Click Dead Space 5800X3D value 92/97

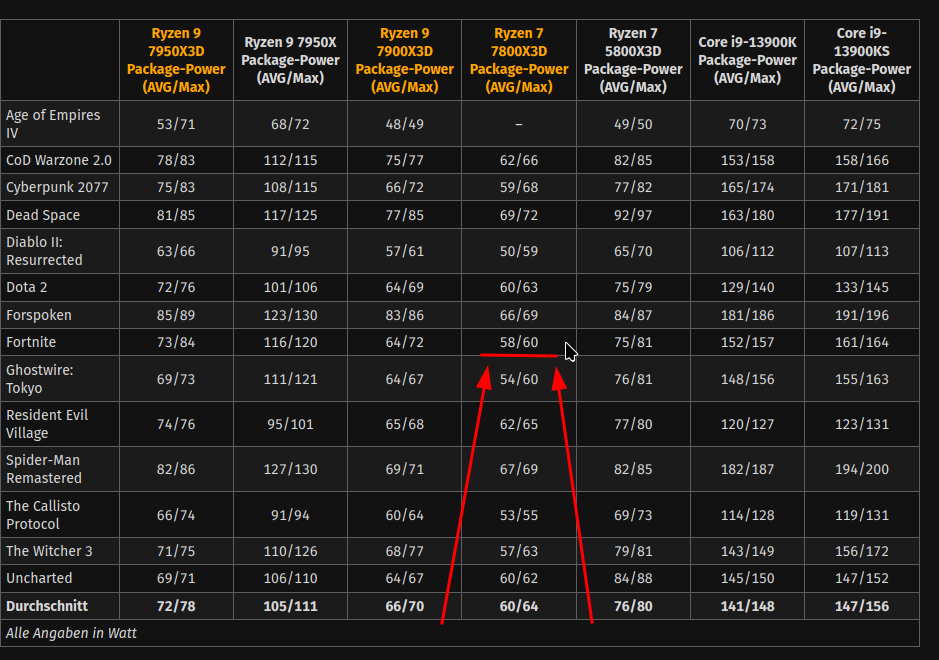(633, 215)
